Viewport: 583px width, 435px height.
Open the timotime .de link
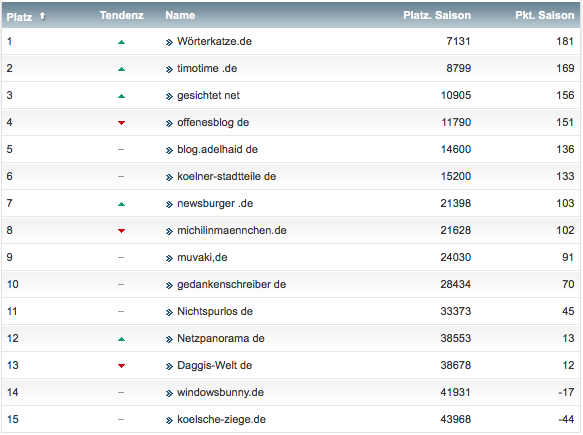(207, 68)
